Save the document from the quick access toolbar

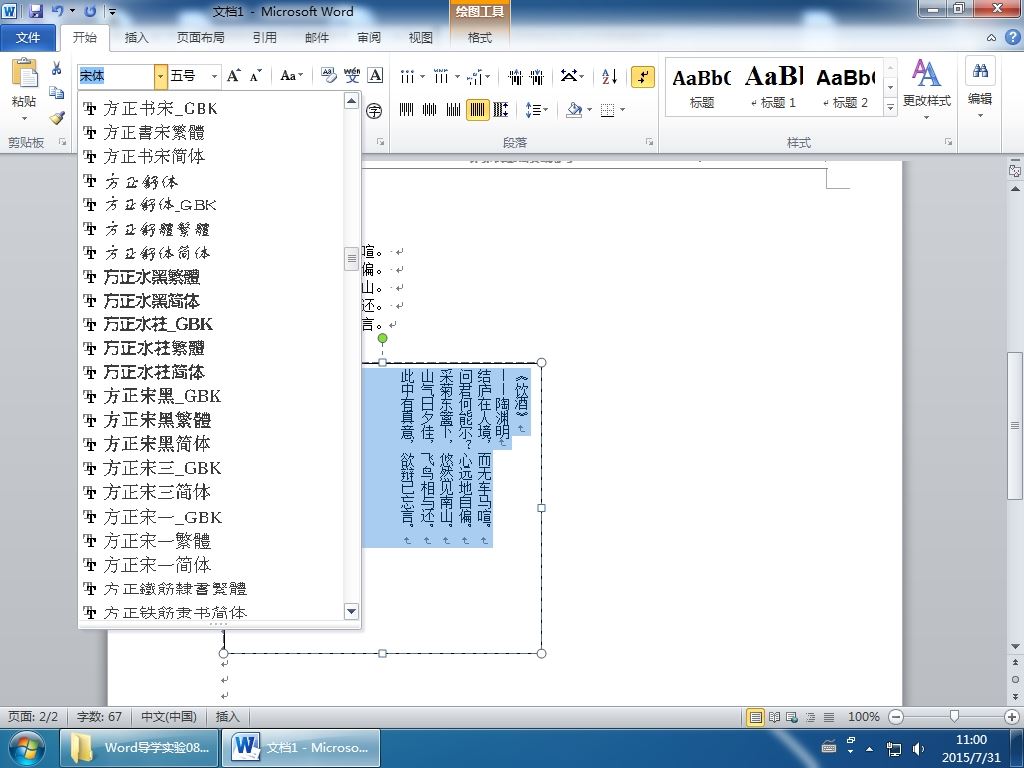(36, 11)
